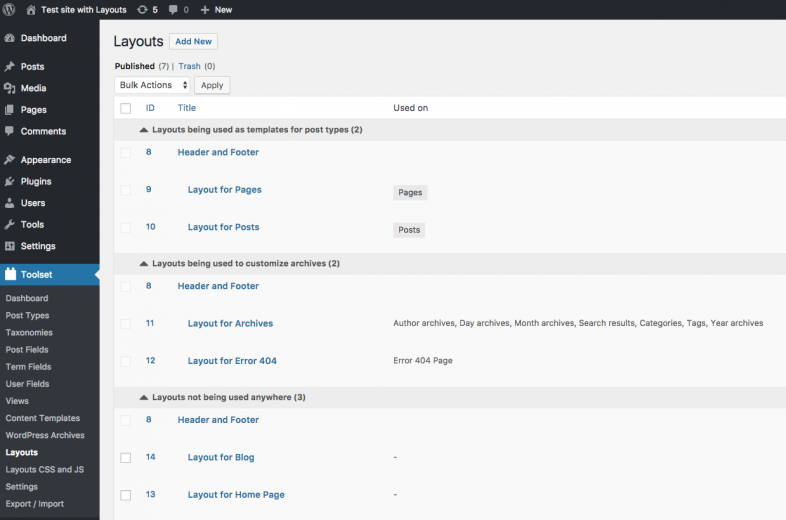Click the Pages icon in the sidebar
The width and height of the screenshot is (786, 520).
click(x=10, y=110)
